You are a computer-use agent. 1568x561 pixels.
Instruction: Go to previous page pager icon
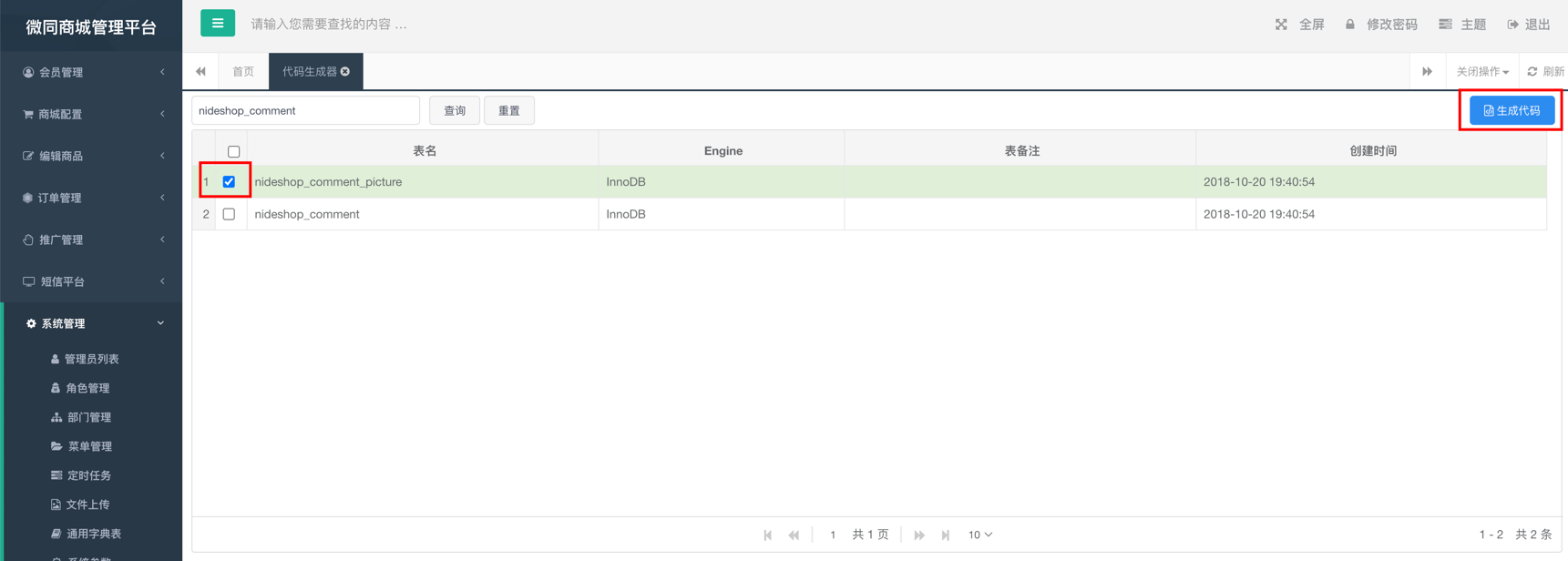tap(794, 535)
